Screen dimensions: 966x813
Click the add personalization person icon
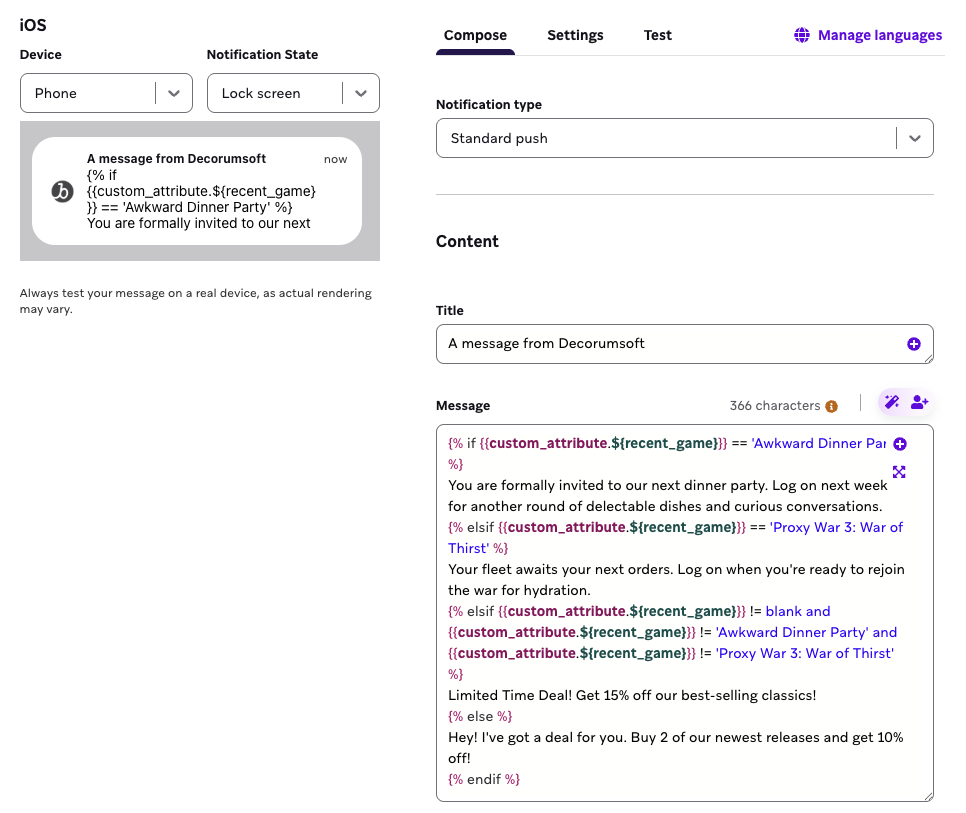coord(919,402)
